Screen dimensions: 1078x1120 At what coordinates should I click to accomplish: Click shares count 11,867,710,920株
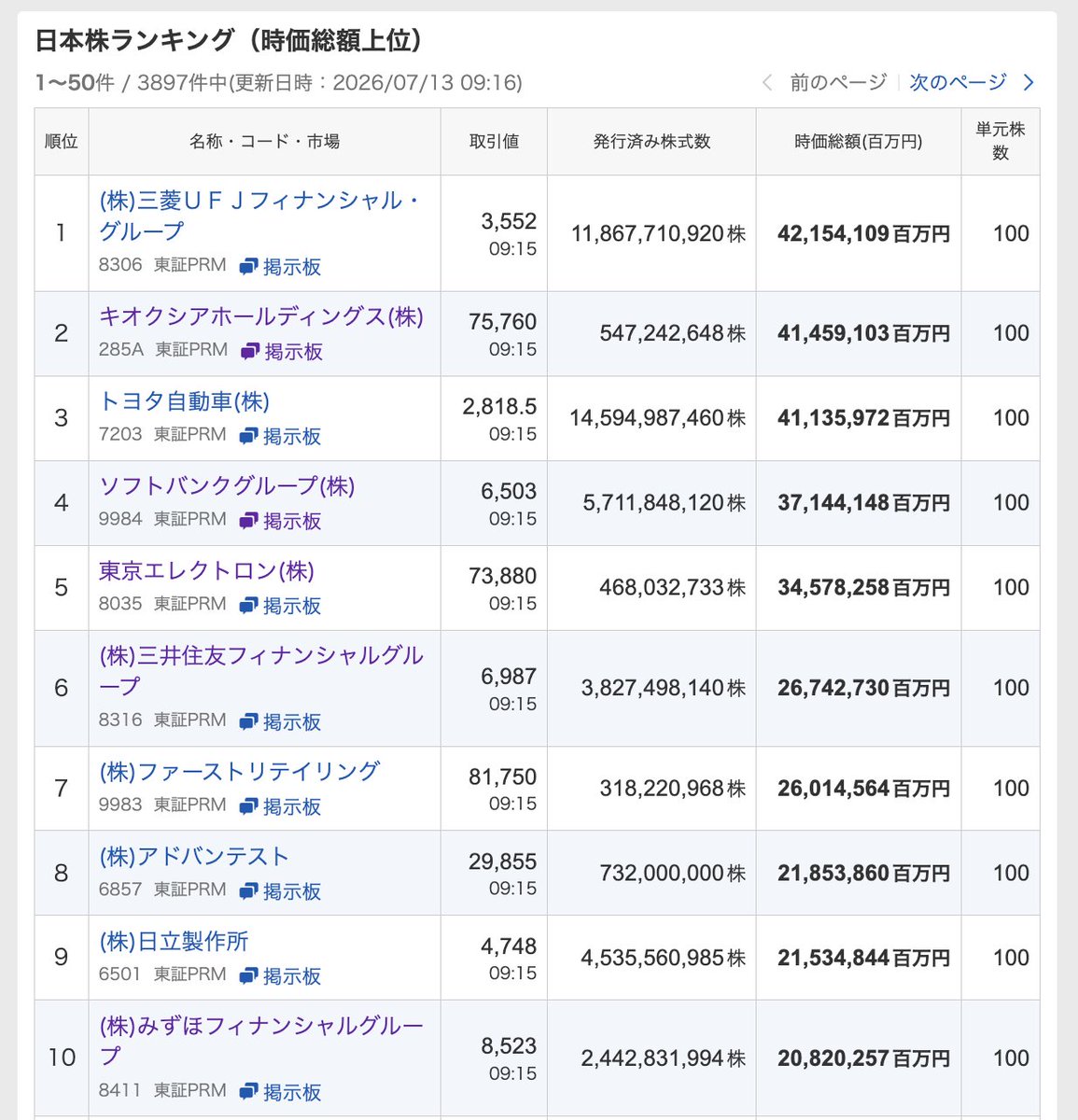(x=659, y=233)
